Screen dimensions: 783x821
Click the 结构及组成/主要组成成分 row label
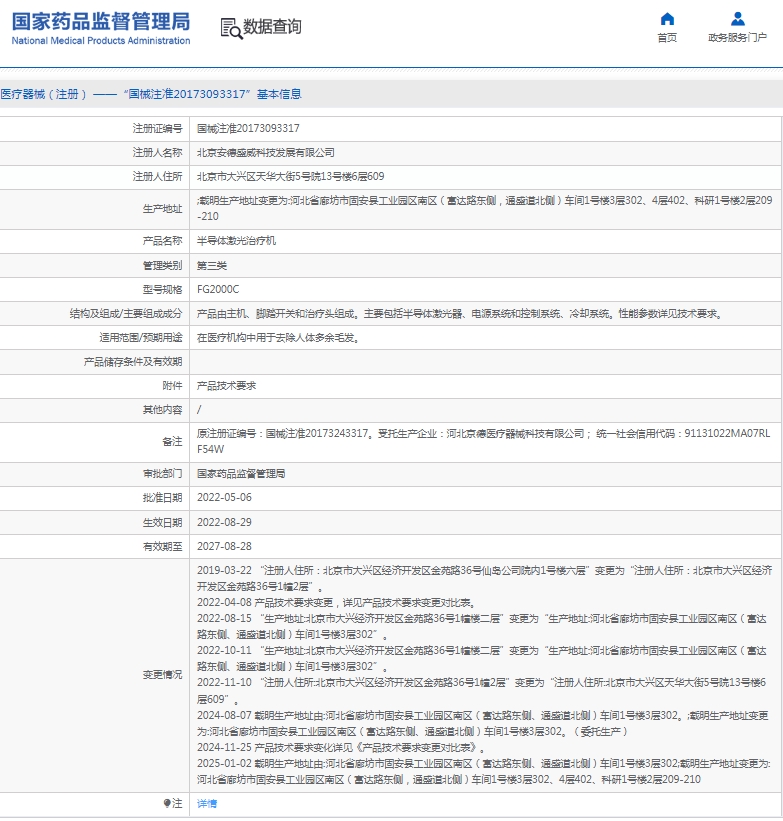(x=126, y=314)
